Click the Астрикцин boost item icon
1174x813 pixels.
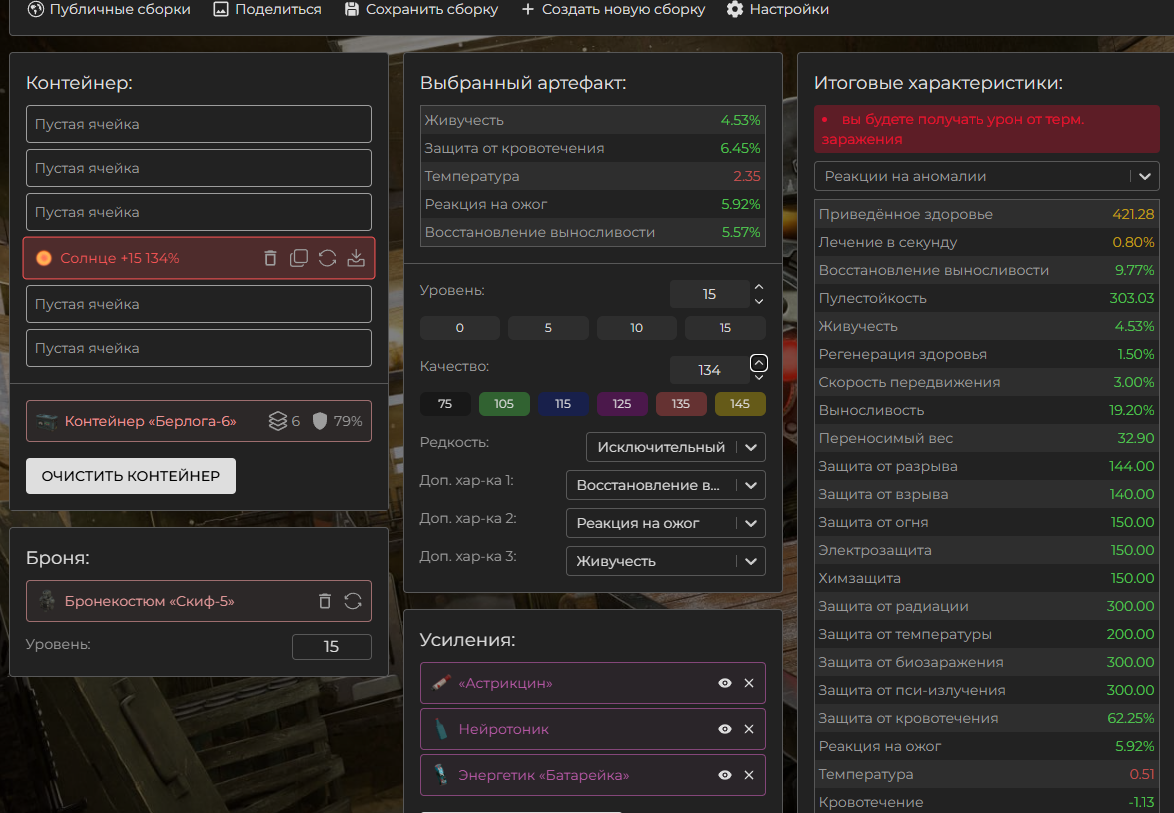click(441, 683)
